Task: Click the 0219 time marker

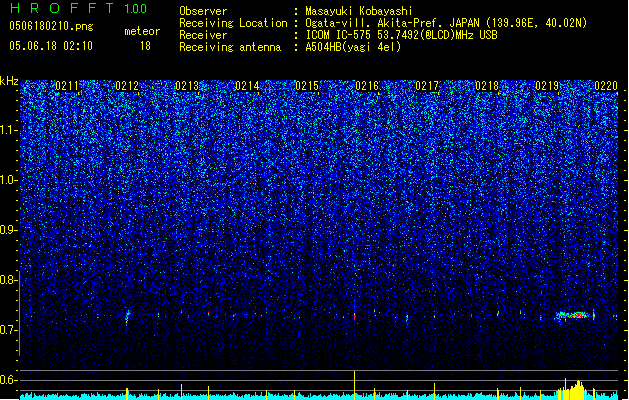Action: pos(547,86)
